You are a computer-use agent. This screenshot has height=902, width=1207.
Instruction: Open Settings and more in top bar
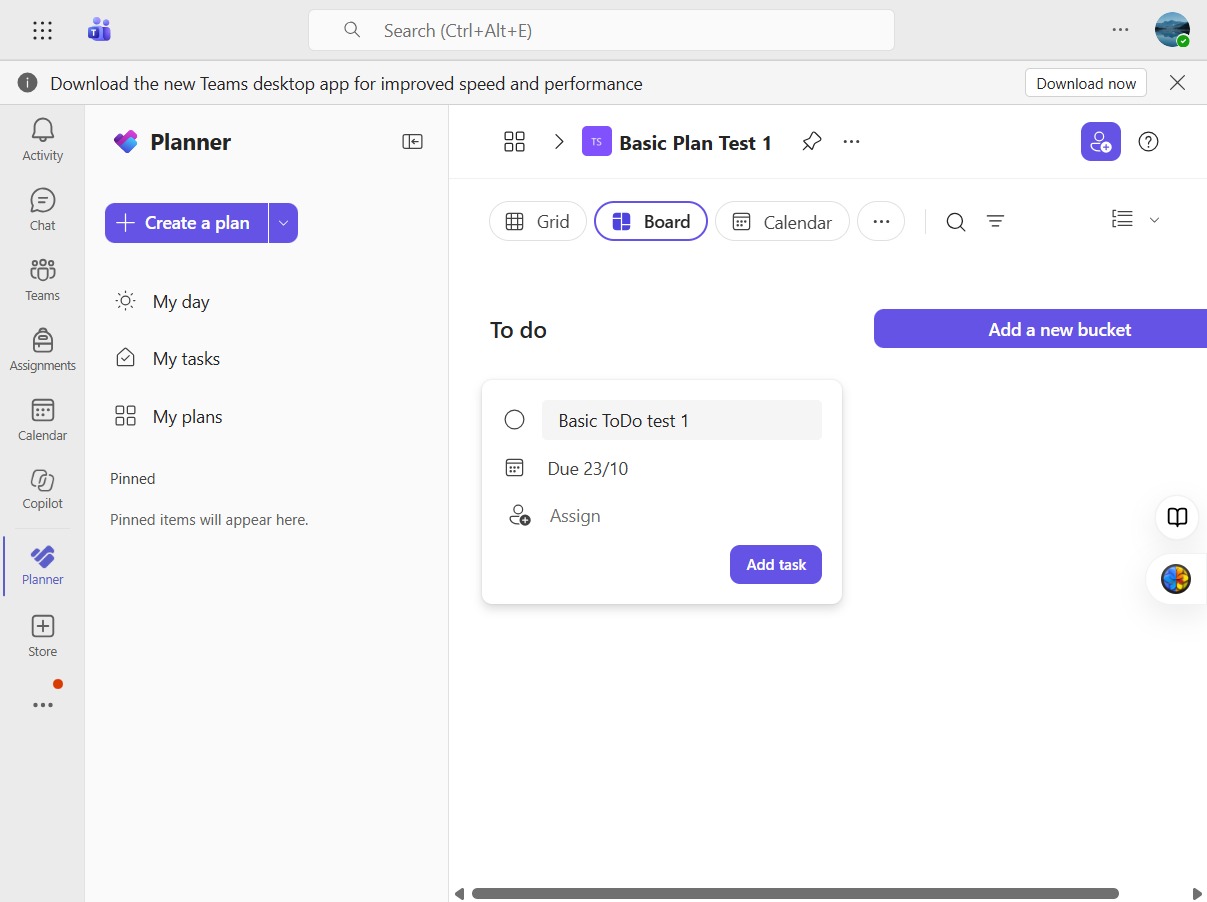pos(1120,30)
